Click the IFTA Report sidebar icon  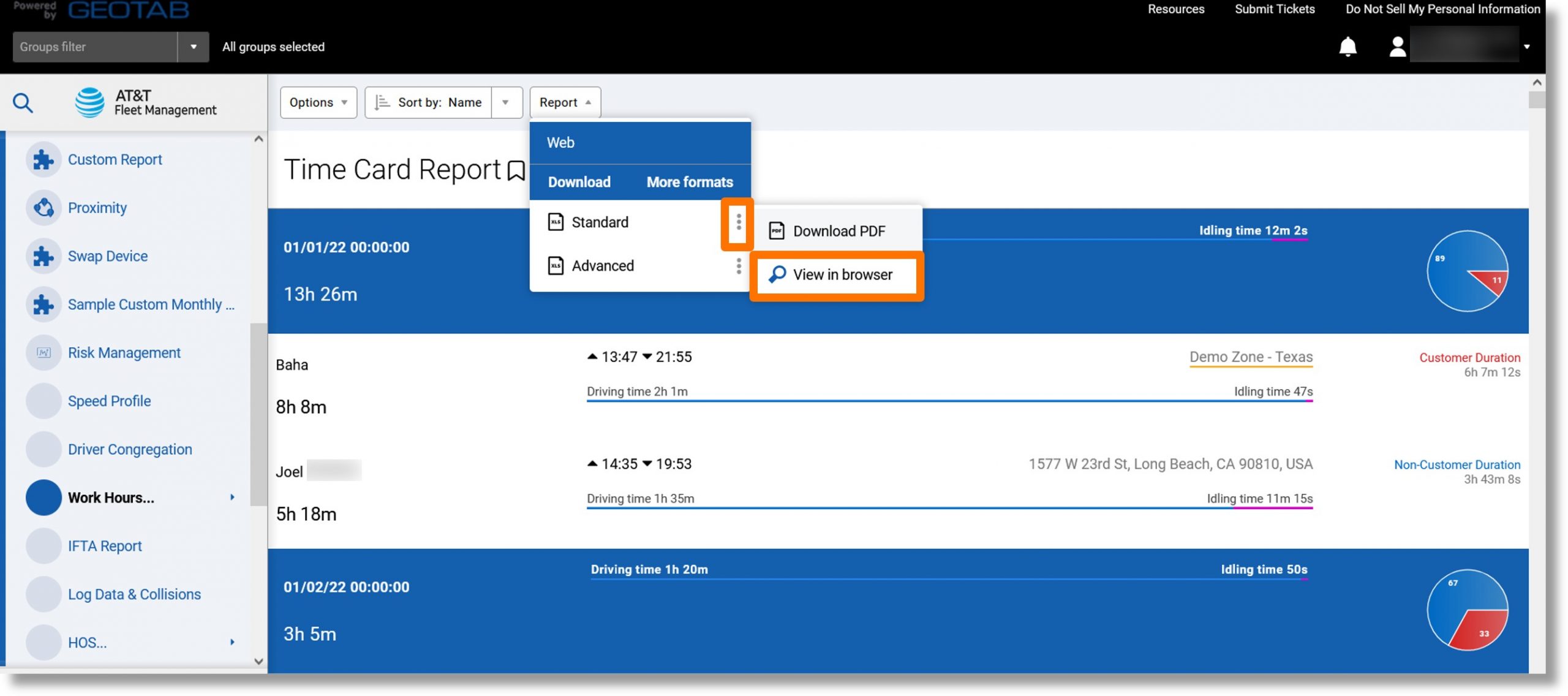(x=42, y=545)
